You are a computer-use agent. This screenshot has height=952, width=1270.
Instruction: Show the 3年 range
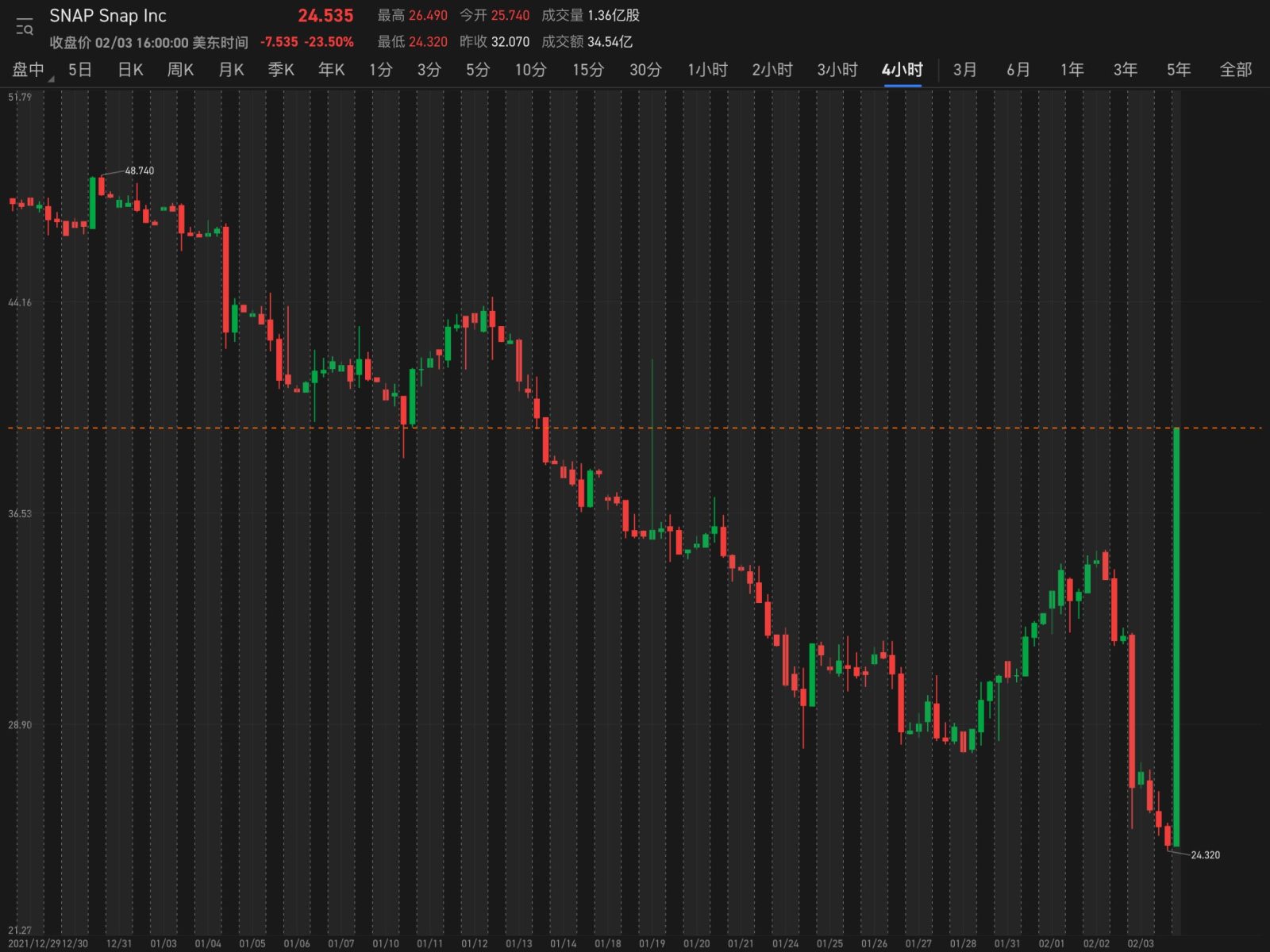tap(1125, 70)
